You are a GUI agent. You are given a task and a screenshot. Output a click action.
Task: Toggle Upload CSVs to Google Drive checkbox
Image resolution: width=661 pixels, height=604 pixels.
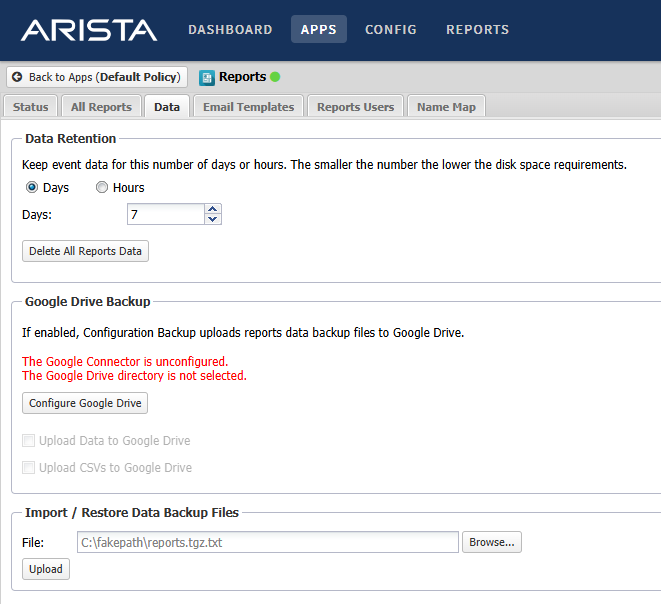(x=29, y=467)
